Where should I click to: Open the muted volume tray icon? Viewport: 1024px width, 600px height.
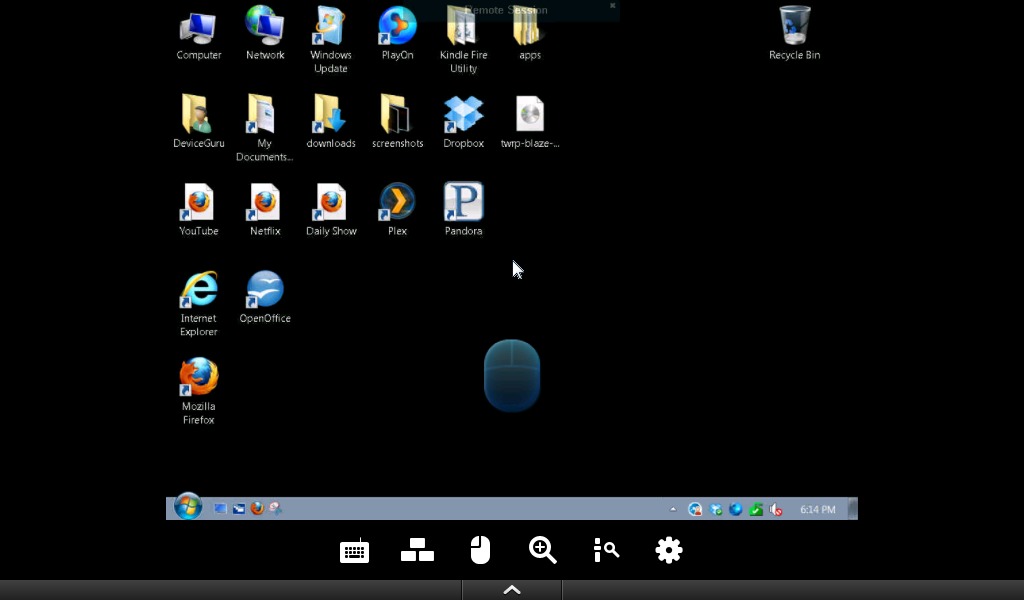point(776,509)
